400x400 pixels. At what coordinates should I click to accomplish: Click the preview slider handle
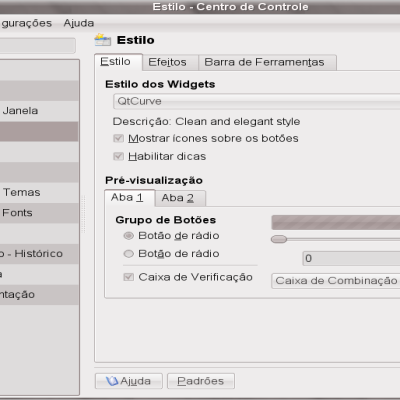pos(279,239)
